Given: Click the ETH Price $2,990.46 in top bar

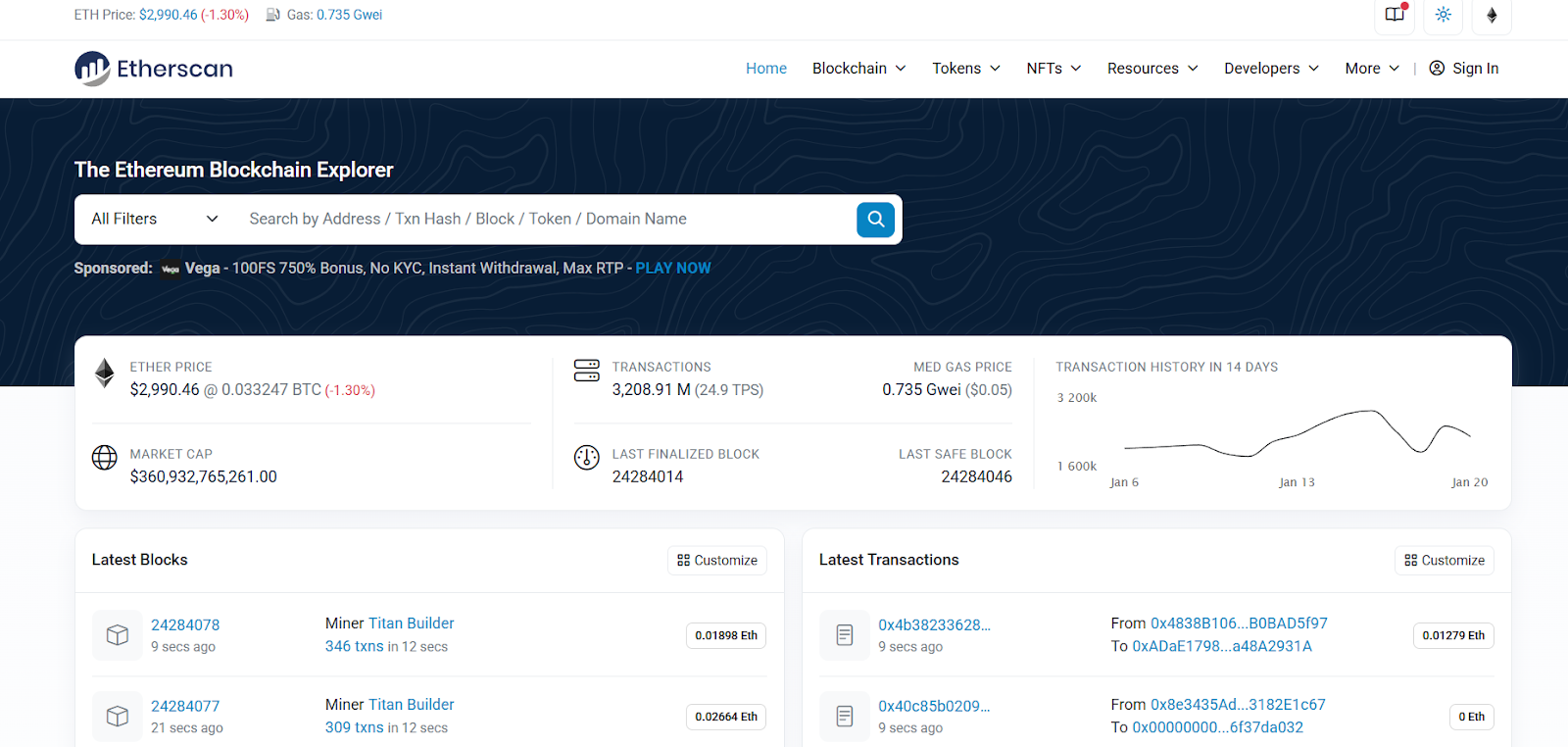Looking at the screenshot, I should (x=169, y=15).
